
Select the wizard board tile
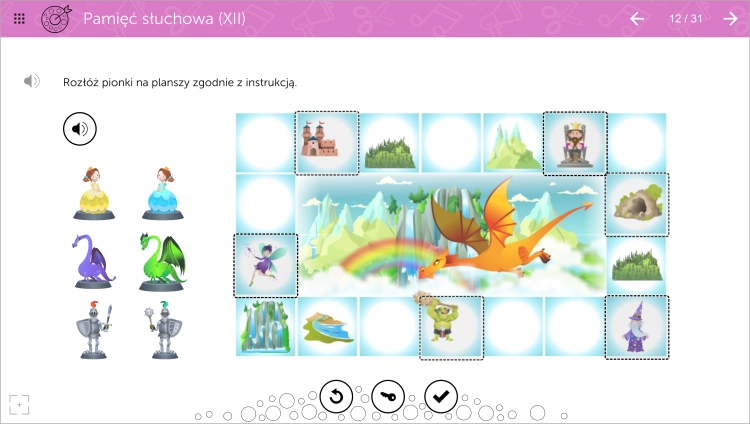point(637,327)
